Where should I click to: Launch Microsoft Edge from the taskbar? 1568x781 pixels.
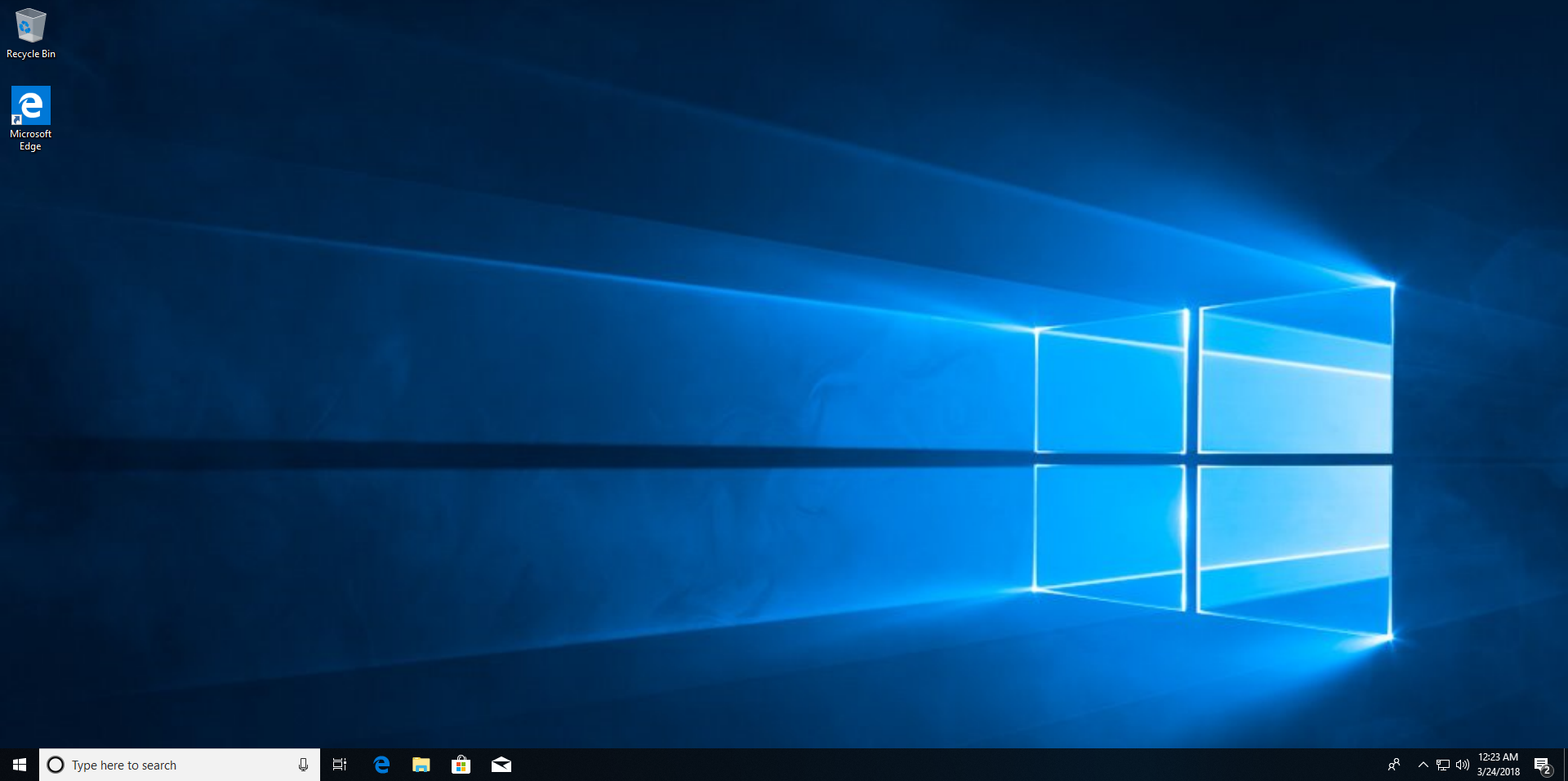pyautogui.click(x=381, y=765)
